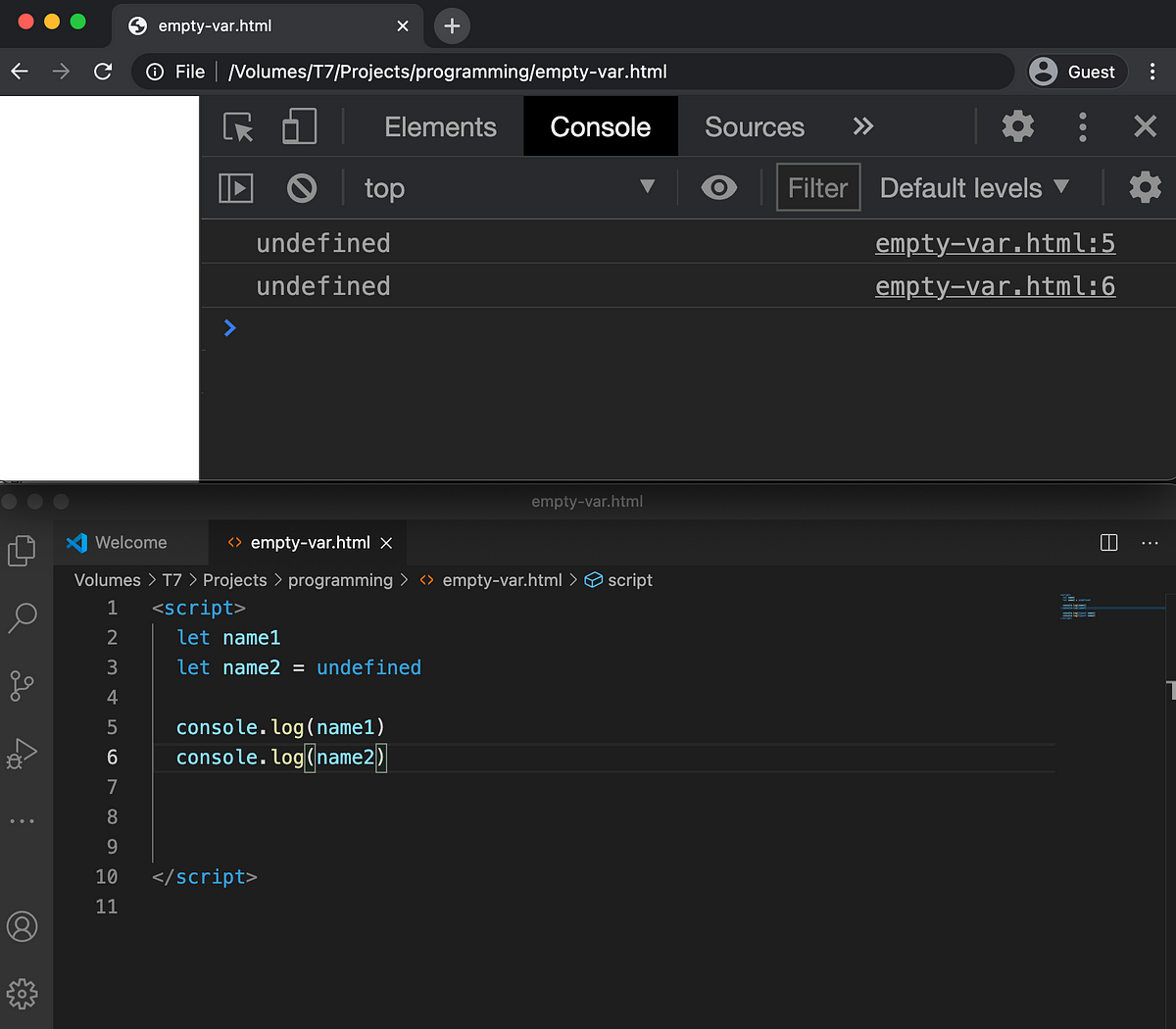This screenshot has height=1029, width=1176.
Task: Create a live expression with eye icon
Action: click(719, 187)
